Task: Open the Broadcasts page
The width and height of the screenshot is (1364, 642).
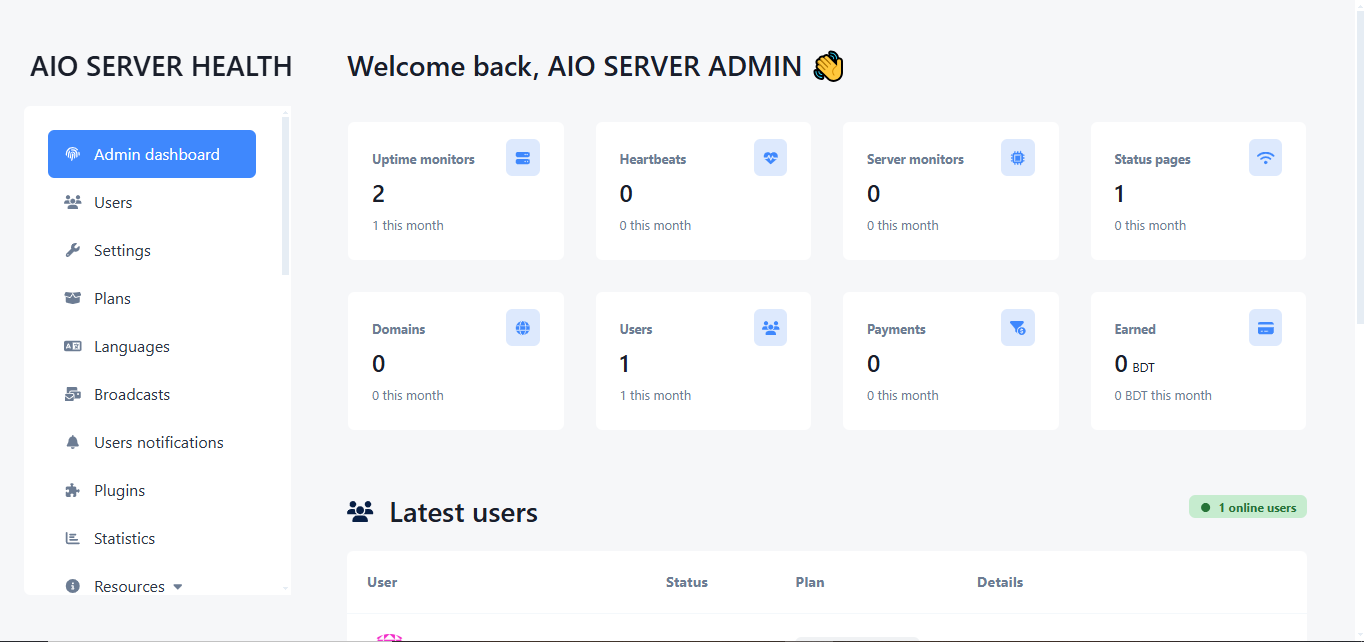Action: (131, 395)
